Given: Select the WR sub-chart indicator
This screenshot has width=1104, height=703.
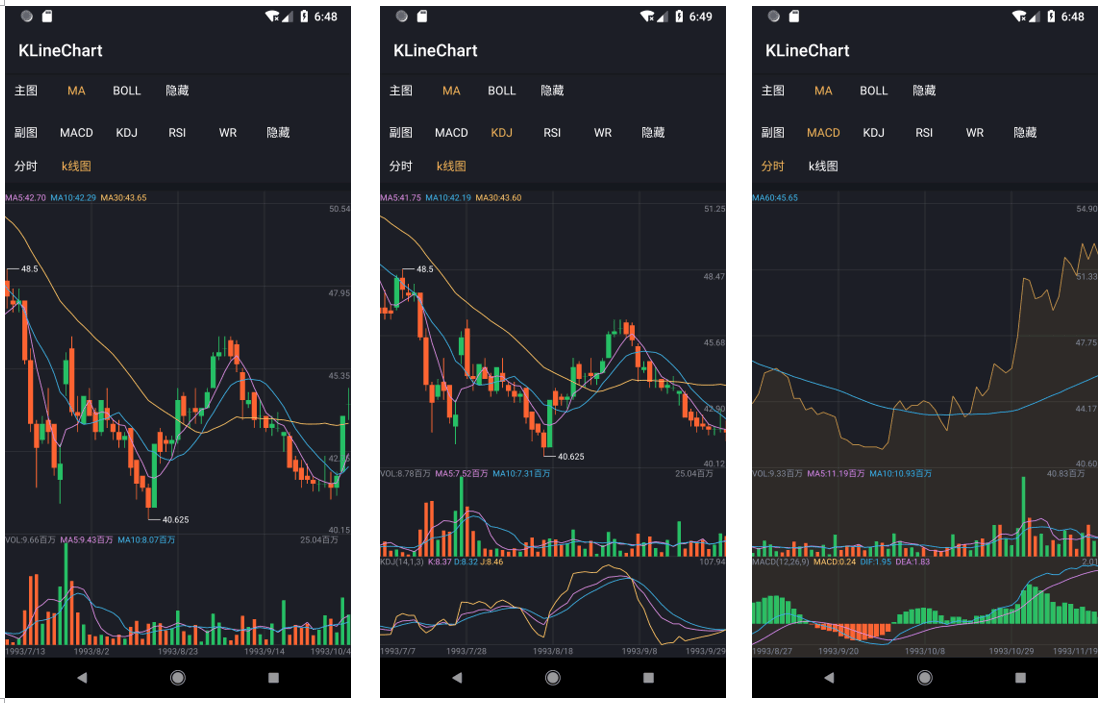Looking at the screenshot, I should click(x=228, y=132).
